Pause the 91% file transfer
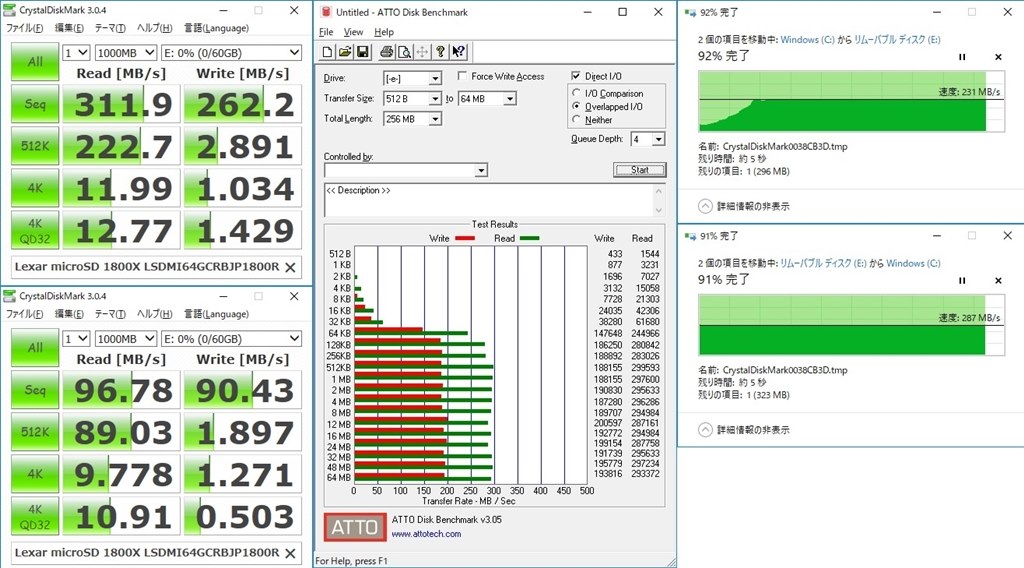The width and height of the screenshot is (1024, 568). click(x=962, y=280)
